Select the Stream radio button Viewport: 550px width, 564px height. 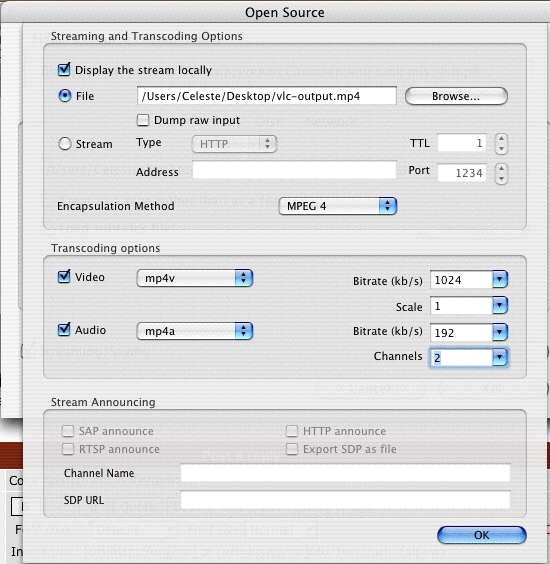click(x=65, y=144)
